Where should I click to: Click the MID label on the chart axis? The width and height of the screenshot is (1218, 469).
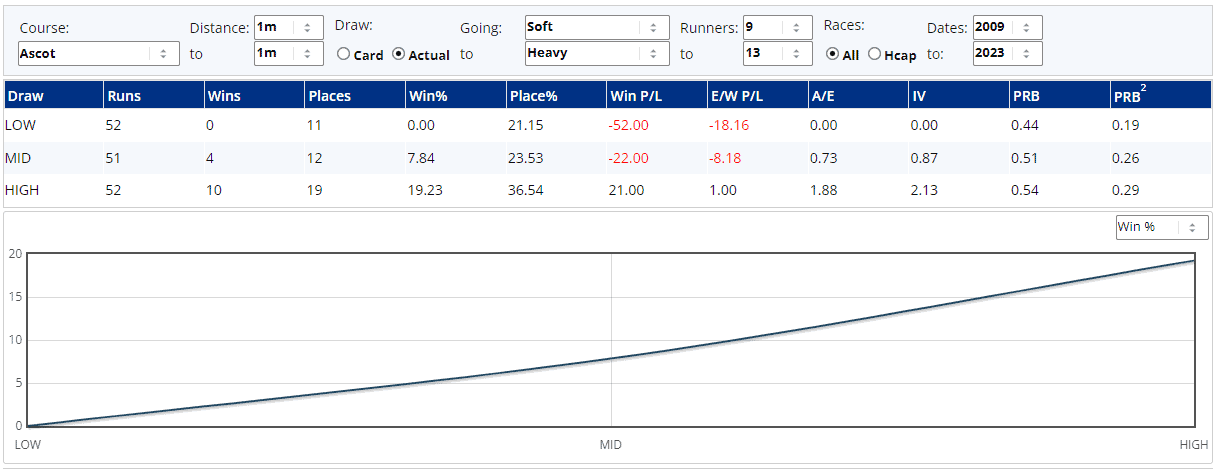click(610, 445)
